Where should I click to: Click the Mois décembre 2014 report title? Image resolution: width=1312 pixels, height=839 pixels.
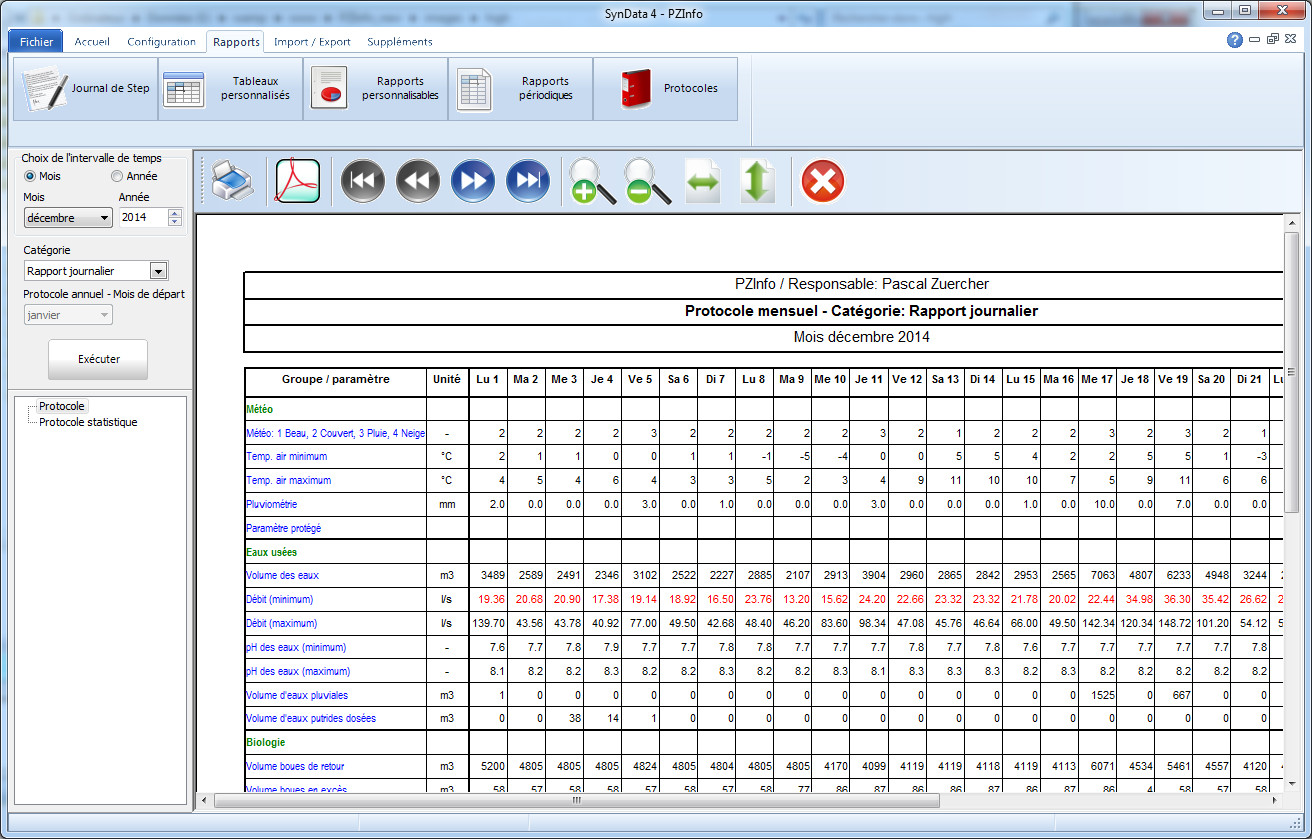861,337
